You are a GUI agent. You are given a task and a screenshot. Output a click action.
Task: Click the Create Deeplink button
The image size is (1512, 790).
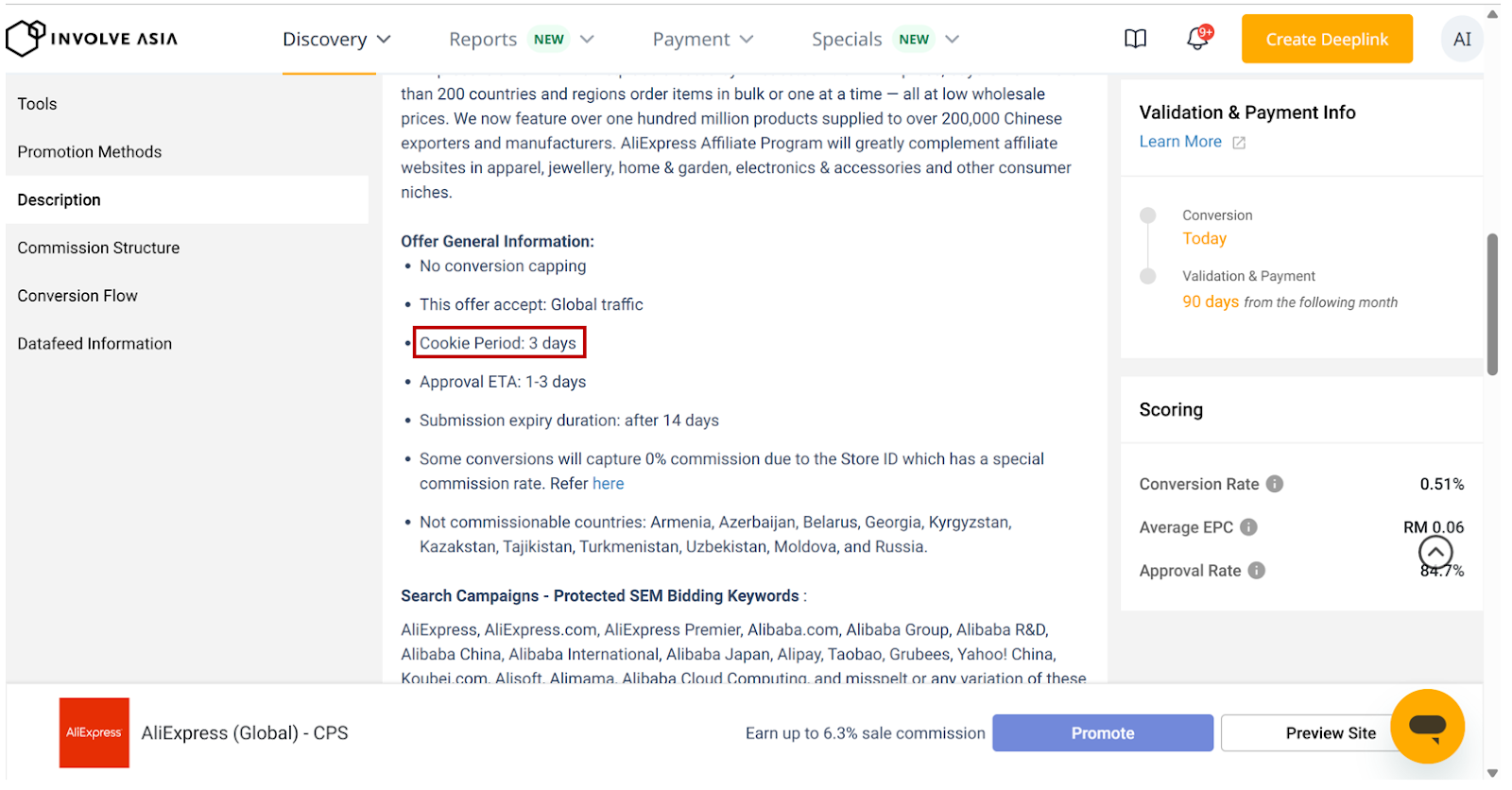click(x=1327, y=39)
